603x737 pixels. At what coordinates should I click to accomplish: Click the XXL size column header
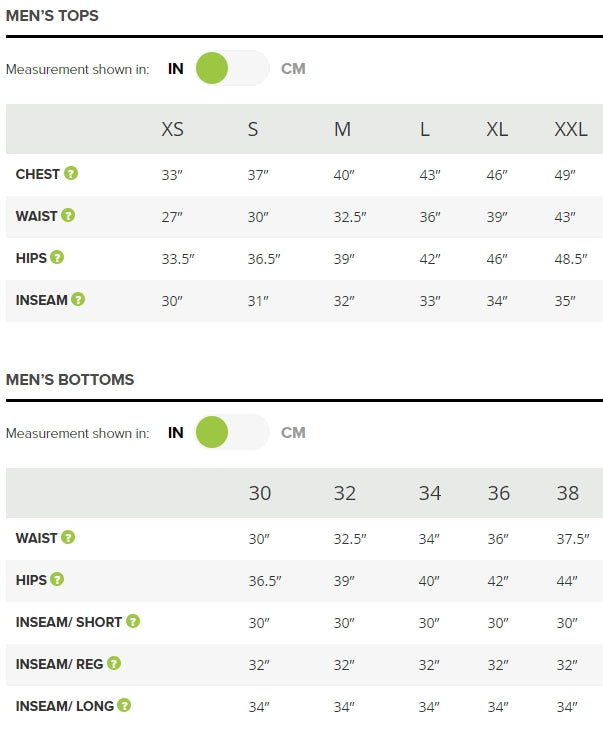571,129
